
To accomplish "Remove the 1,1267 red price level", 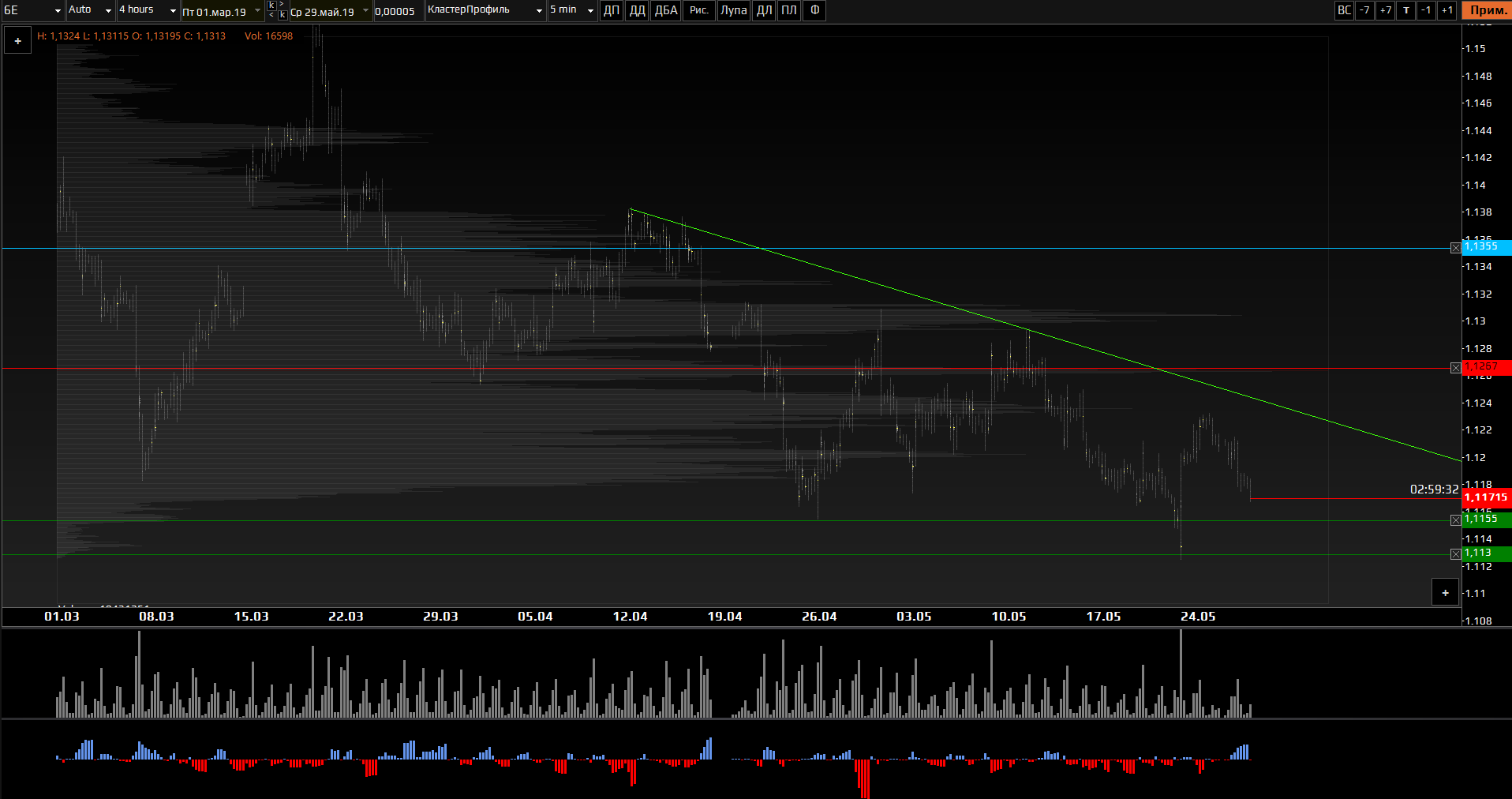I will 1455,368.
